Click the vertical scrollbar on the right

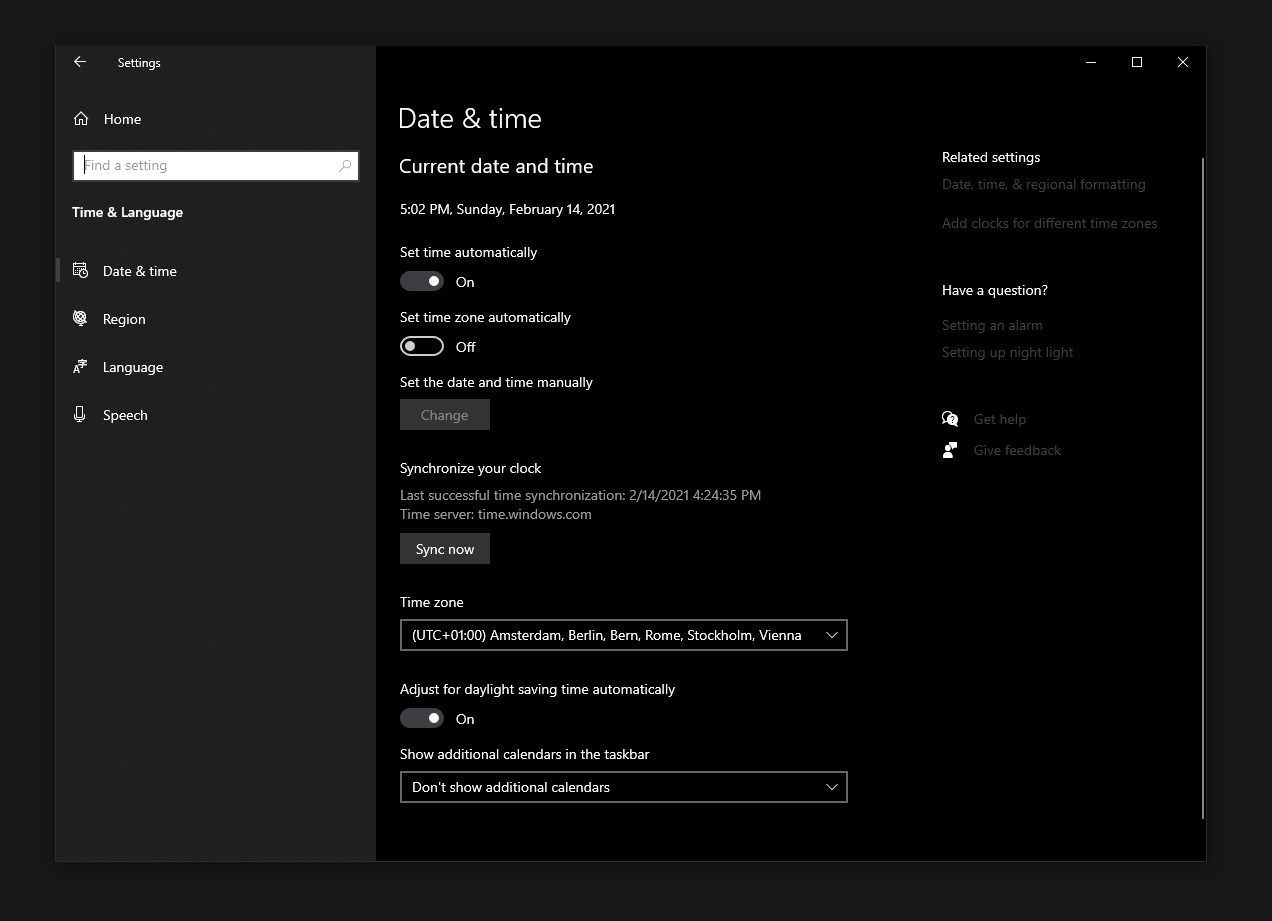tap(1203, 488)
